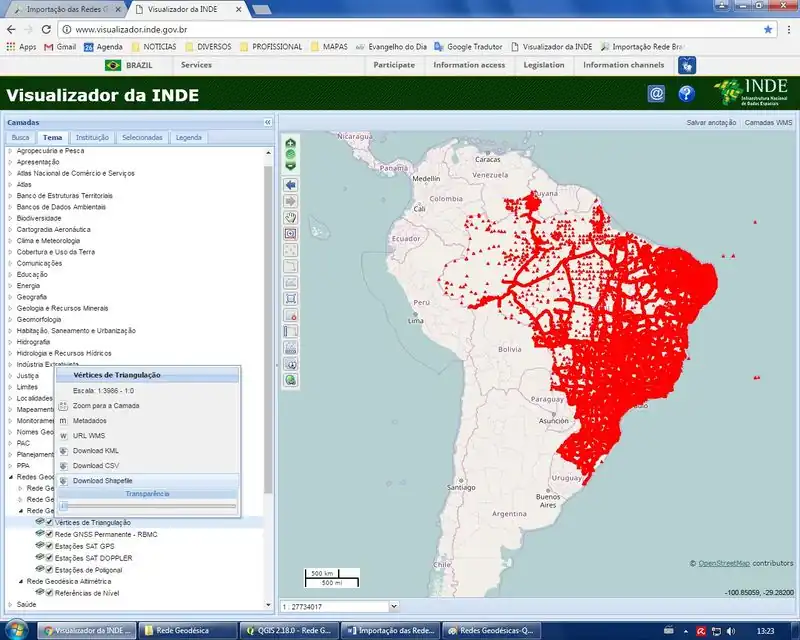
Task: Toggle the Estações SAT GPS checkbox
Action: 48,546
